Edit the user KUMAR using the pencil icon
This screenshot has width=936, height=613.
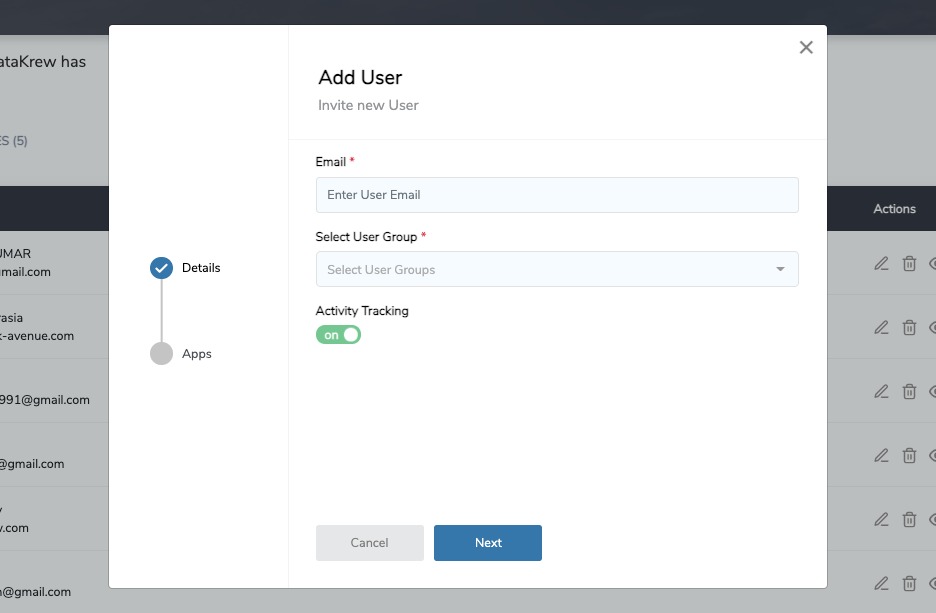tap(881, 263)
